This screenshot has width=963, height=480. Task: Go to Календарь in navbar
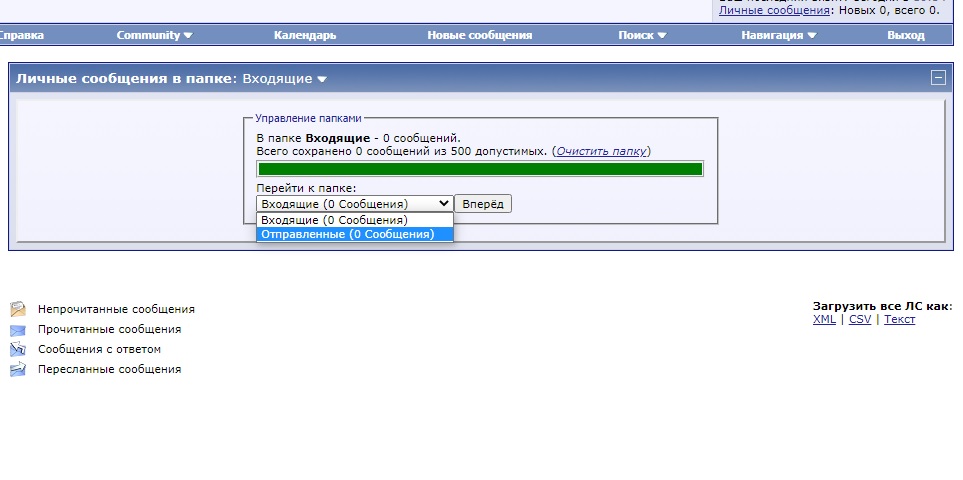pyautogui.click(x=305, y=35)
